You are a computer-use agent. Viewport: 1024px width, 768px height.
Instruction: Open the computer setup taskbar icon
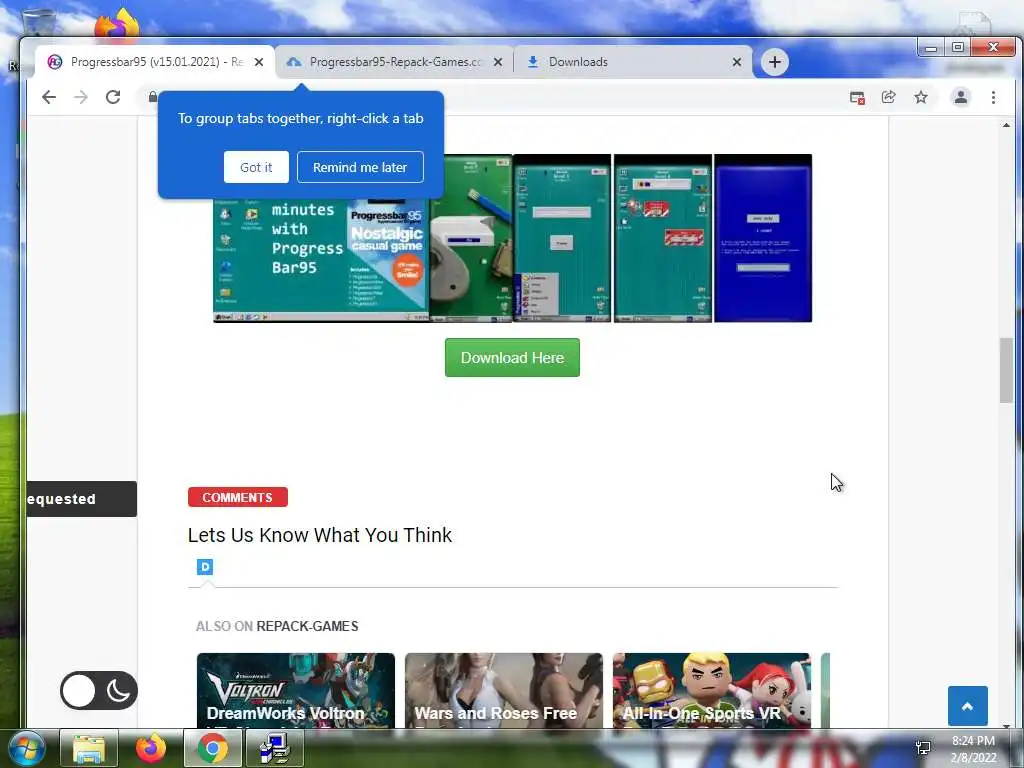274,749
